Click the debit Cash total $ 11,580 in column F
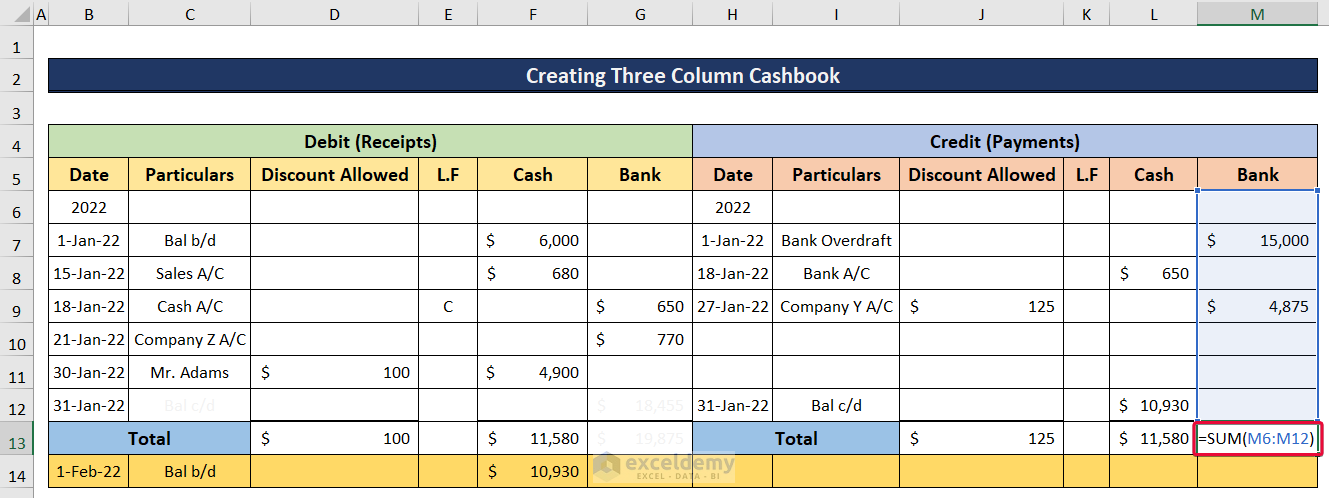Screen dimensions: 1329x498 pos(532,438)
